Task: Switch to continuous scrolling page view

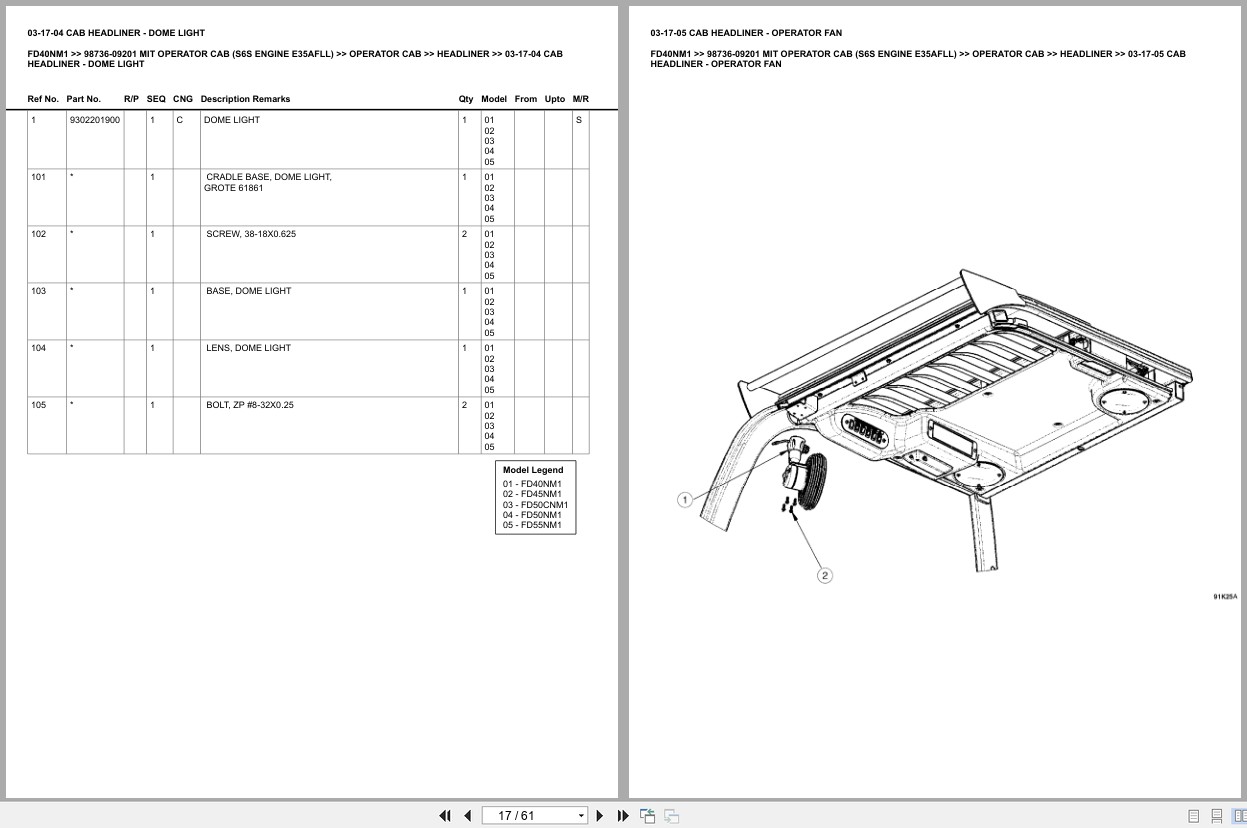Action: [1216, 816]
